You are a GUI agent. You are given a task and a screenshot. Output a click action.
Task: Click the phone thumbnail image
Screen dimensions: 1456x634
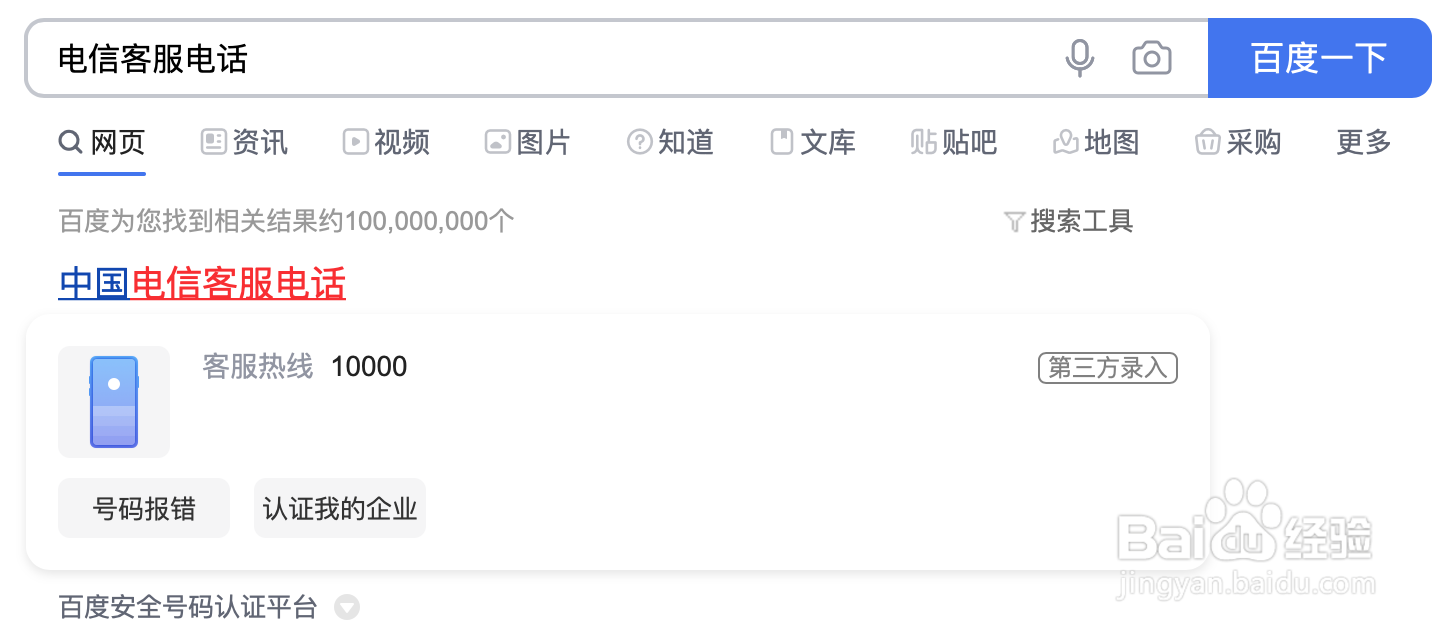(x=114, y=402)
